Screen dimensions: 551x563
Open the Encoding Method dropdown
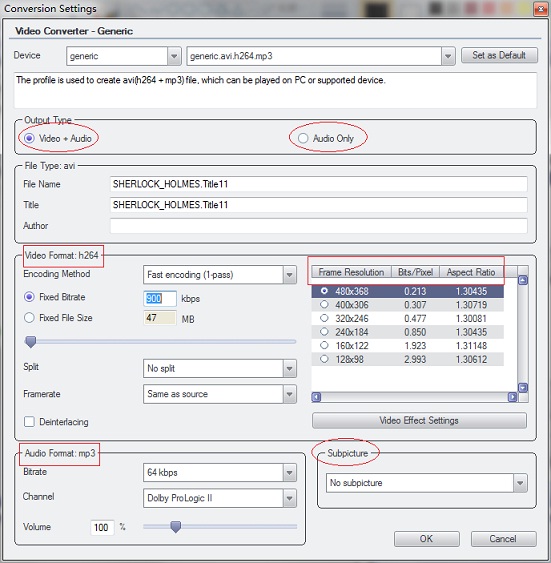[289, 275]
